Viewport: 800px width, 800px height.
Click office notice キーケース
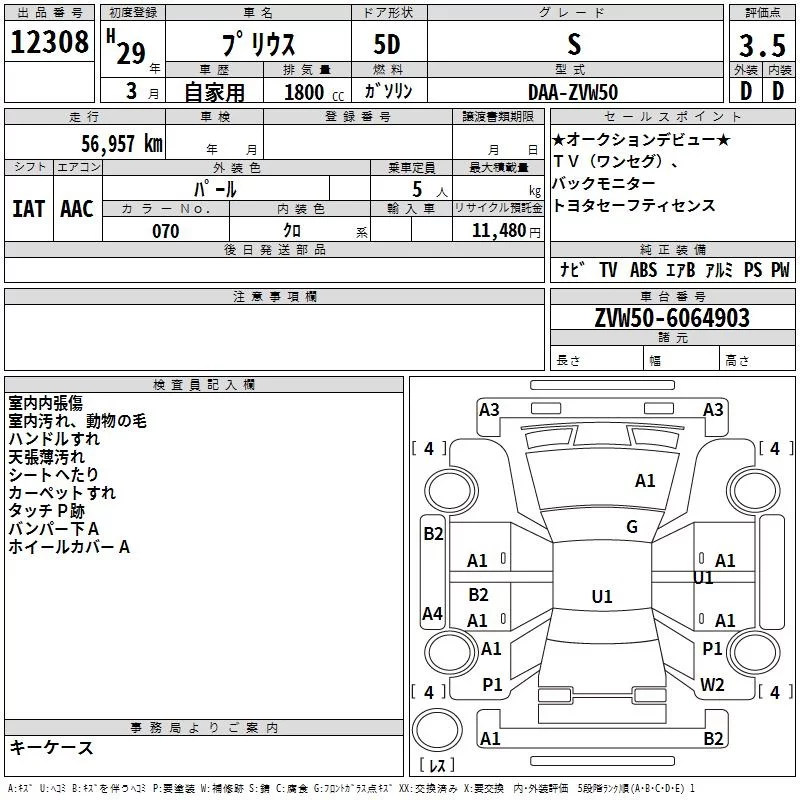(51, 747)
